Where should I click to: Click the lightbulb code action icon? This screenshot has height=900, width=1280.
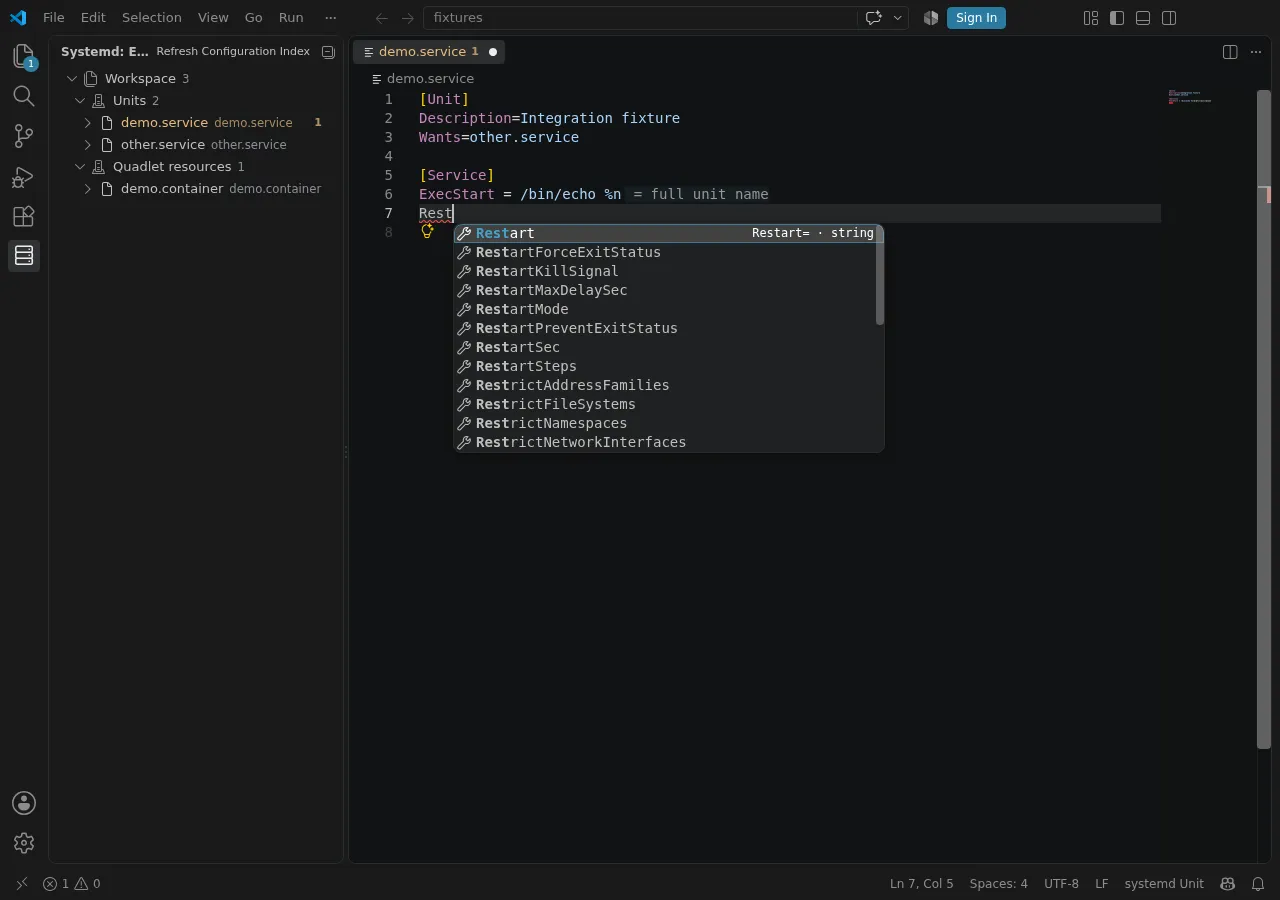tap(427, 231)
